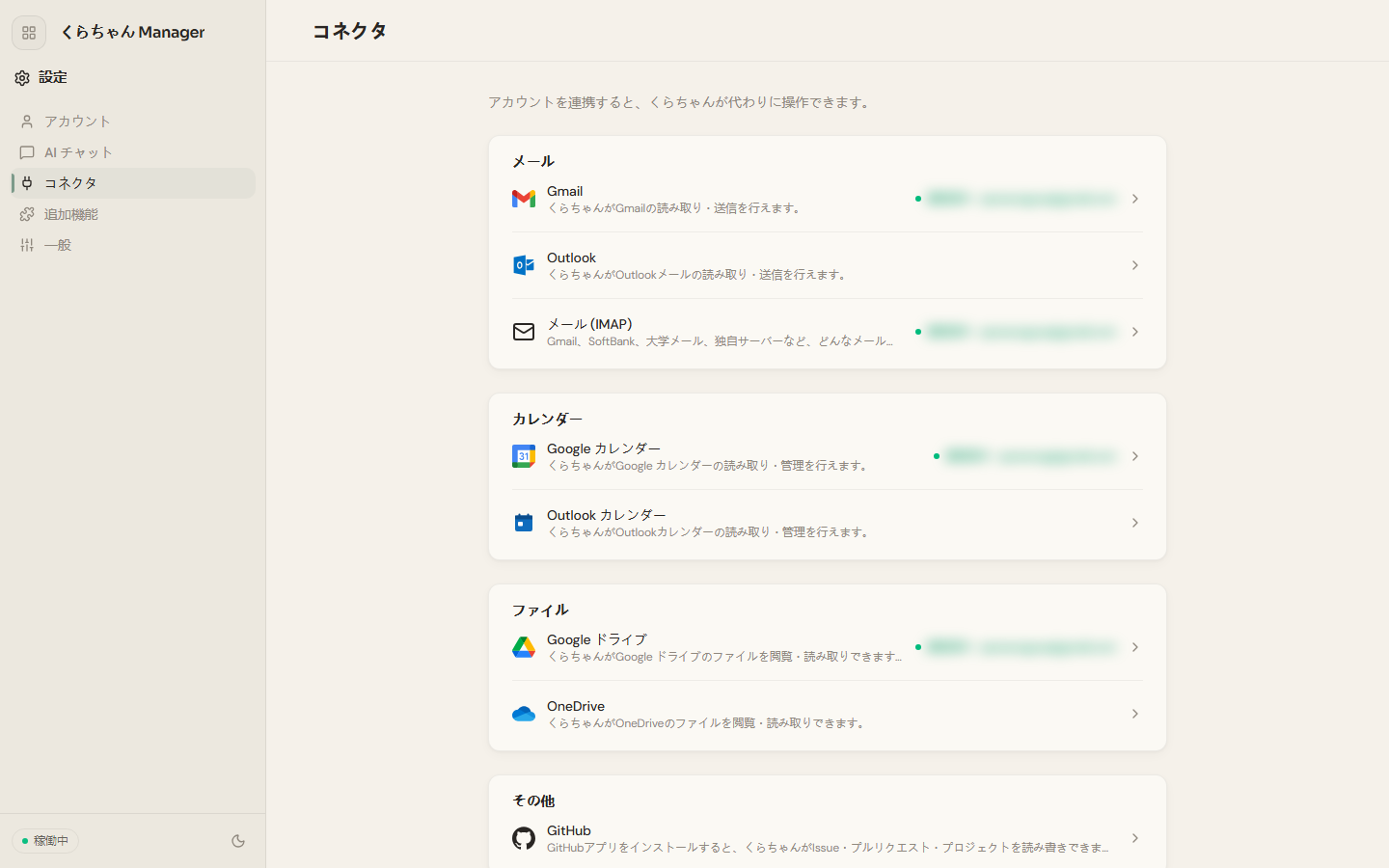
Task: Click the OneDrive label
Action: 576,706
